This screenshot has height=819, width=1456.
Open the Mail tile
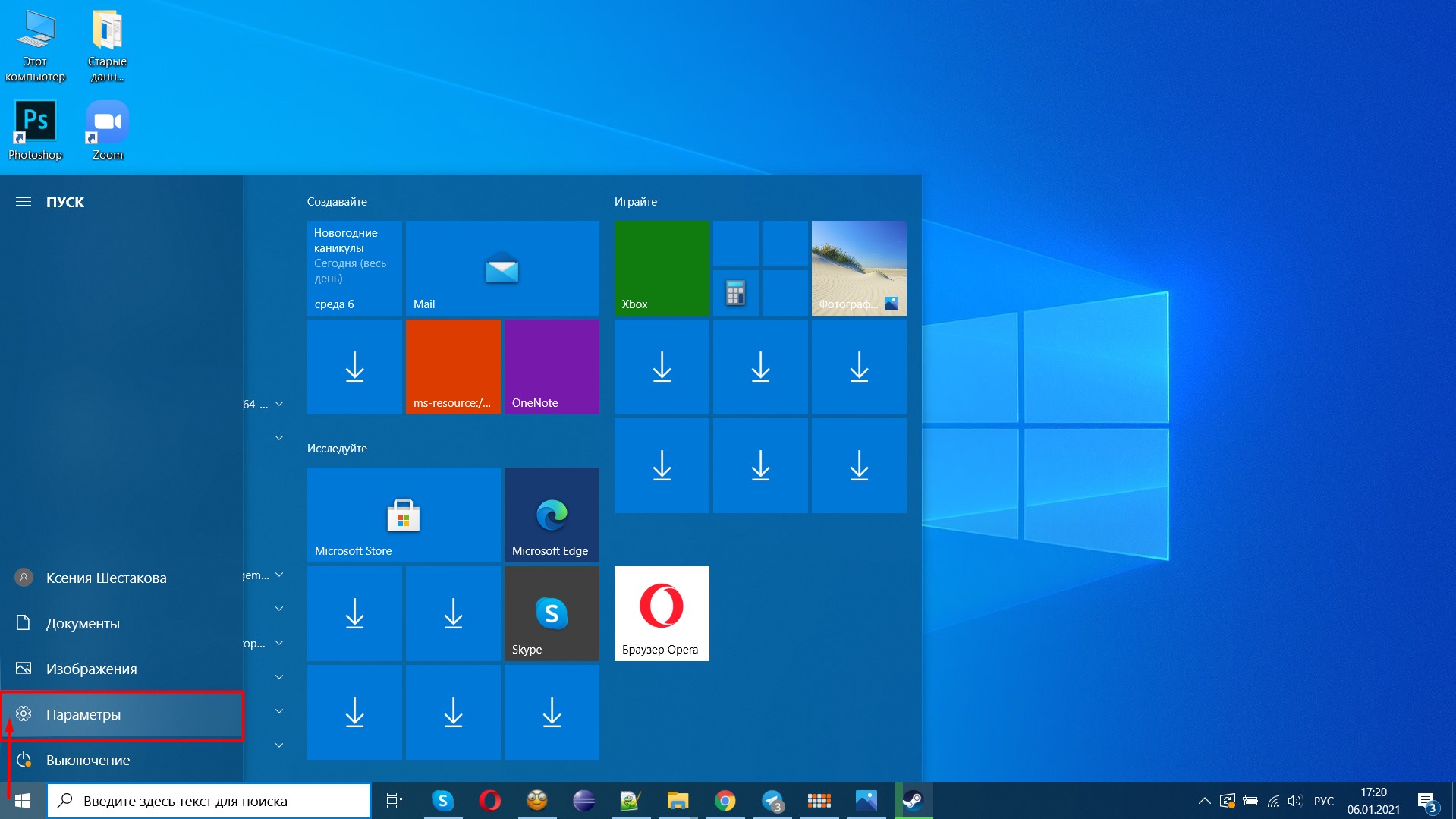pos(502,268)
